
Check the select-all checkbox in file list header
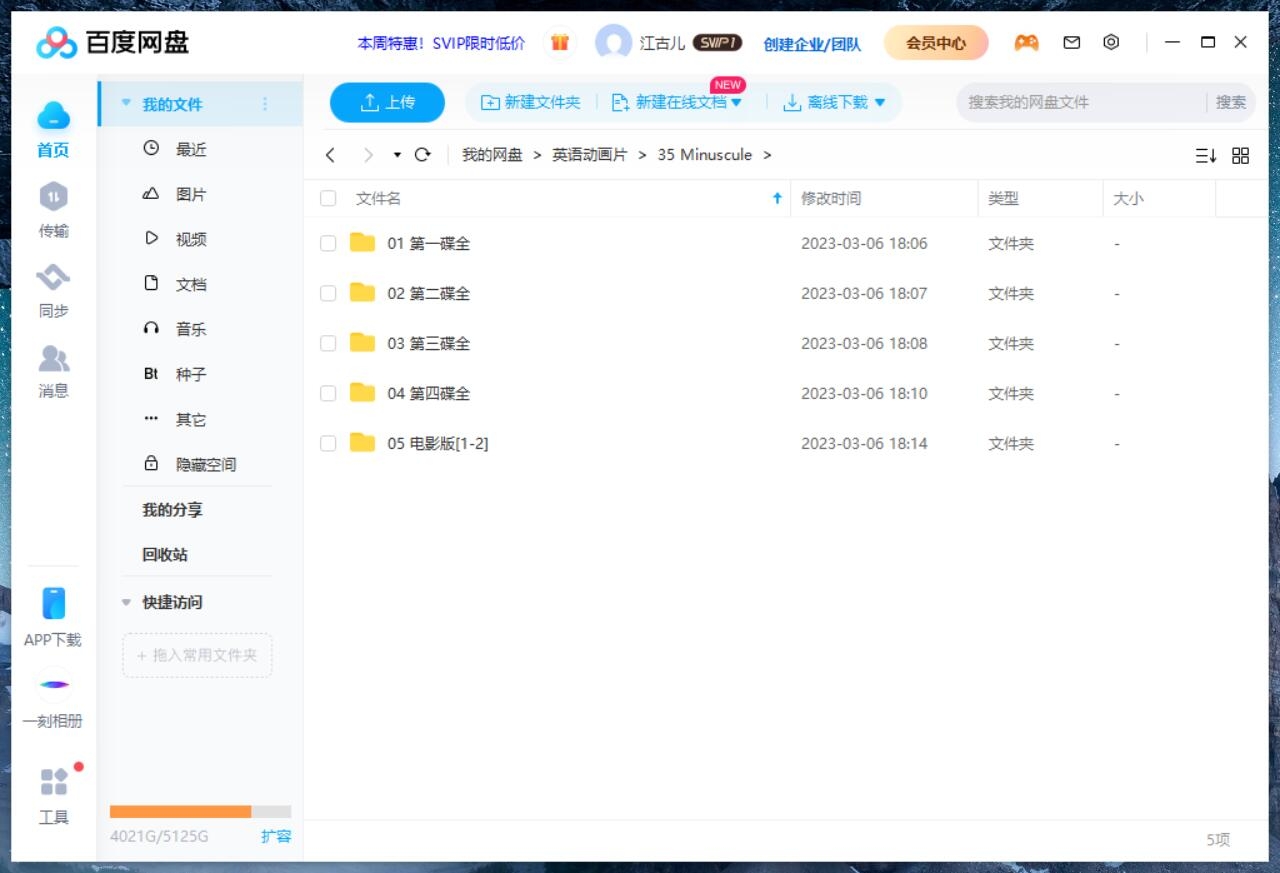(x=327, y=198)
